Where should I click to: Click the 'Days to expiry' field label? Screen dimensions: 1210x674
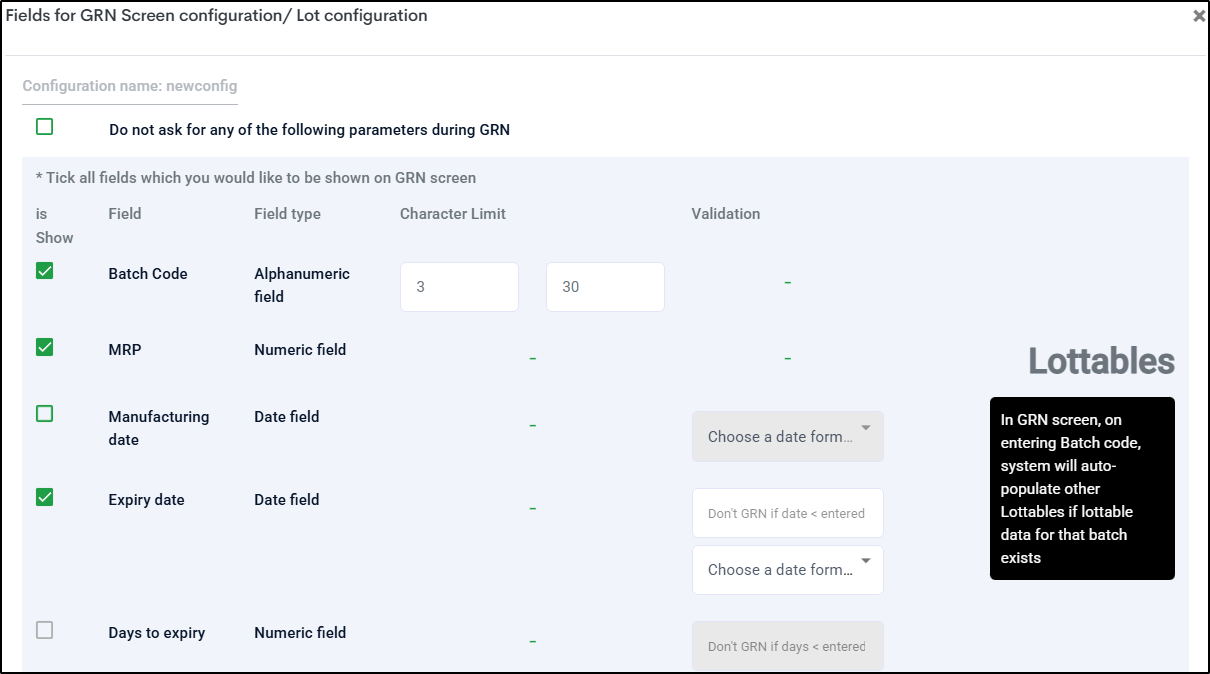click(157, 633)
